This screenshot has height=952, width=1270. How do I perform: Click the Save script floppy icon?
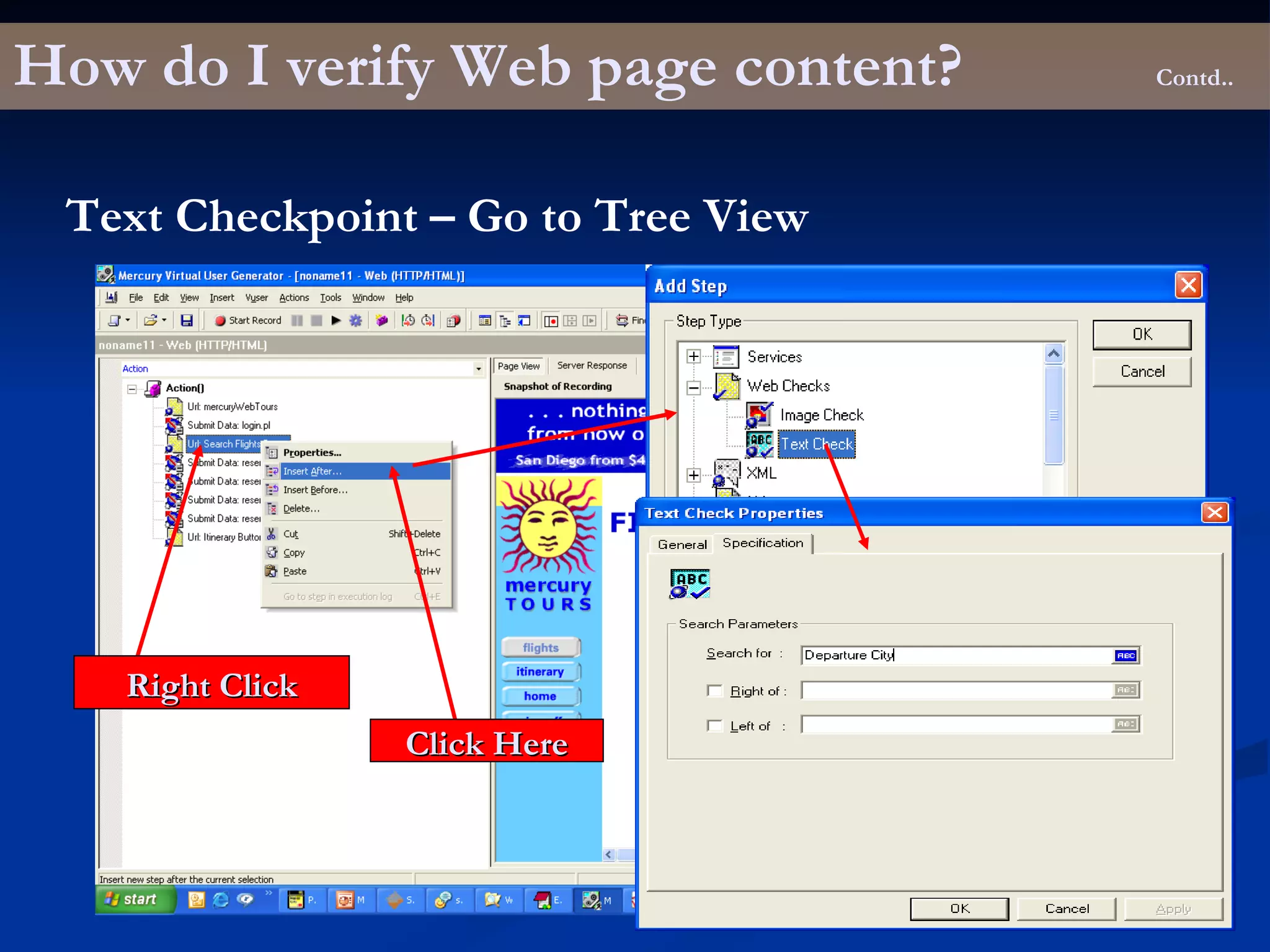pyautogui.click(x=187, y=320)
